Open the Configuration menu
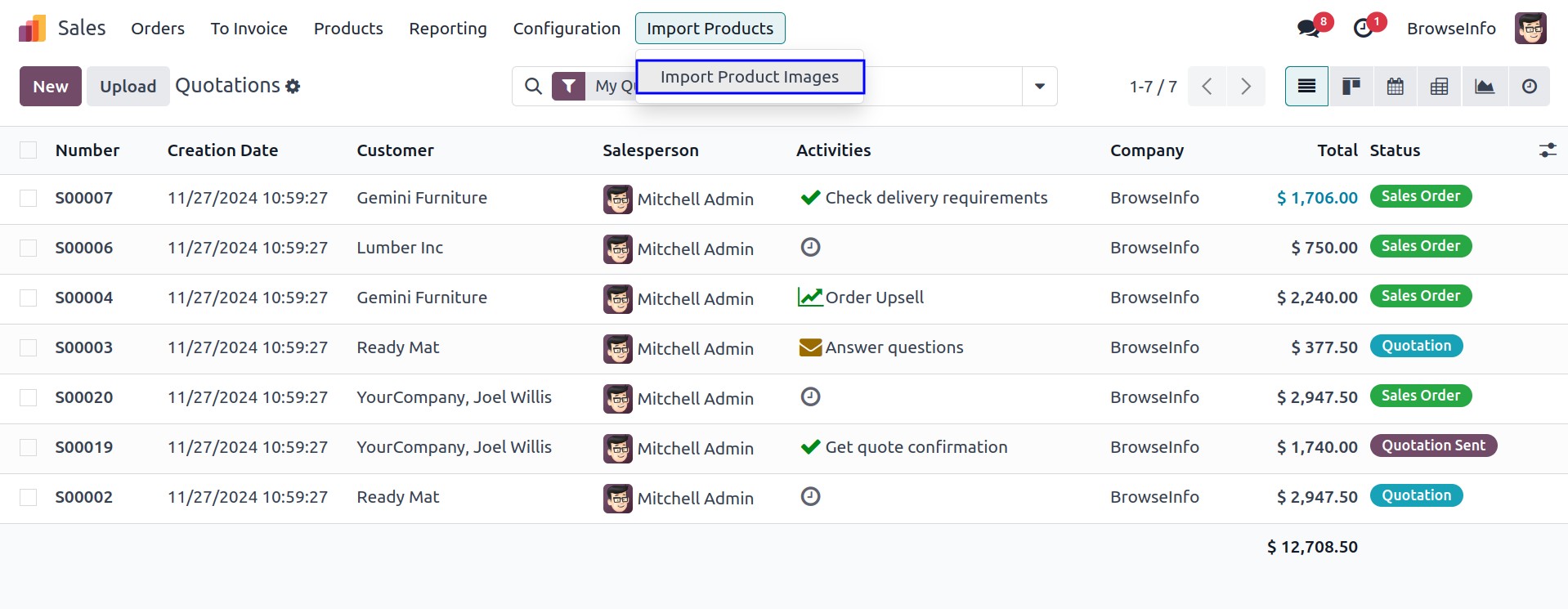The width and height of the screenshot is (1568, 609). click(567, 29)
